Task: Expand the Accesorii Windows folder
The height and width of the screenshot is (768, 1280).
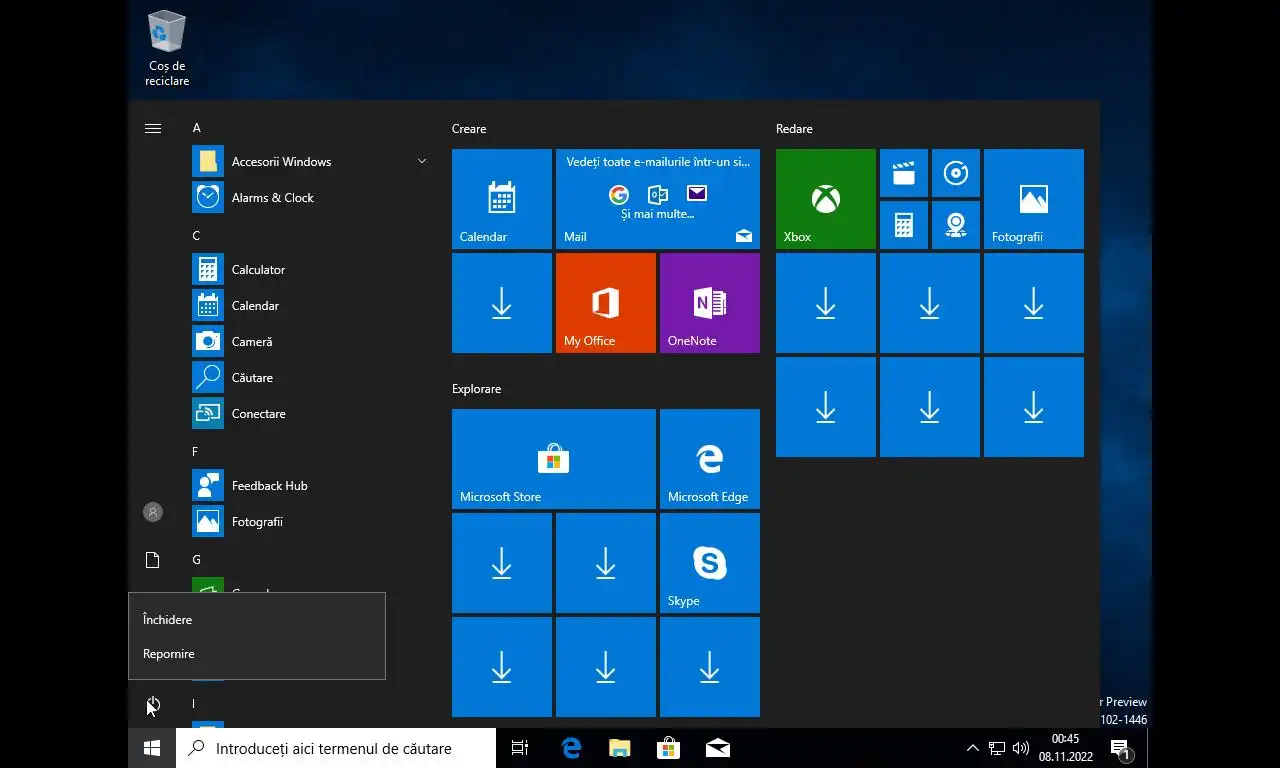Action: (310, 161)
